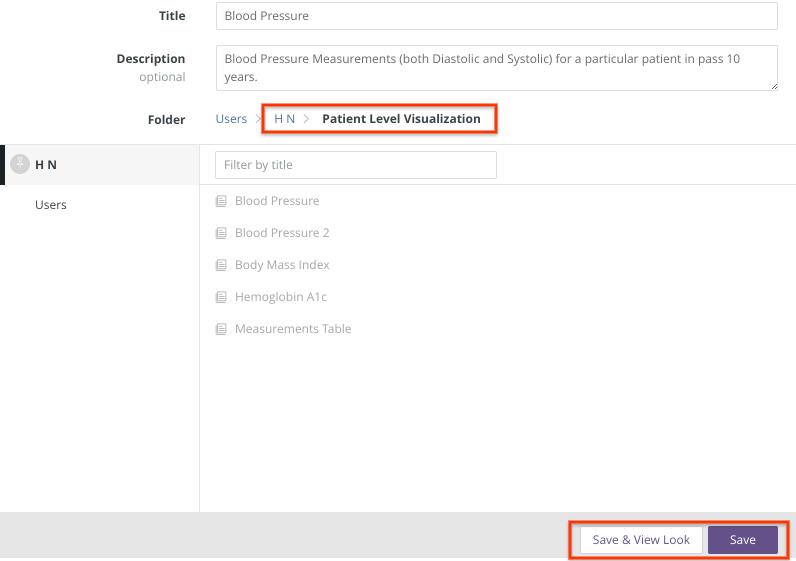The height and width of the screenshot is (561, 796).
Task: Select the Hemoglobin A1c look title
Action: click(281, 297)
